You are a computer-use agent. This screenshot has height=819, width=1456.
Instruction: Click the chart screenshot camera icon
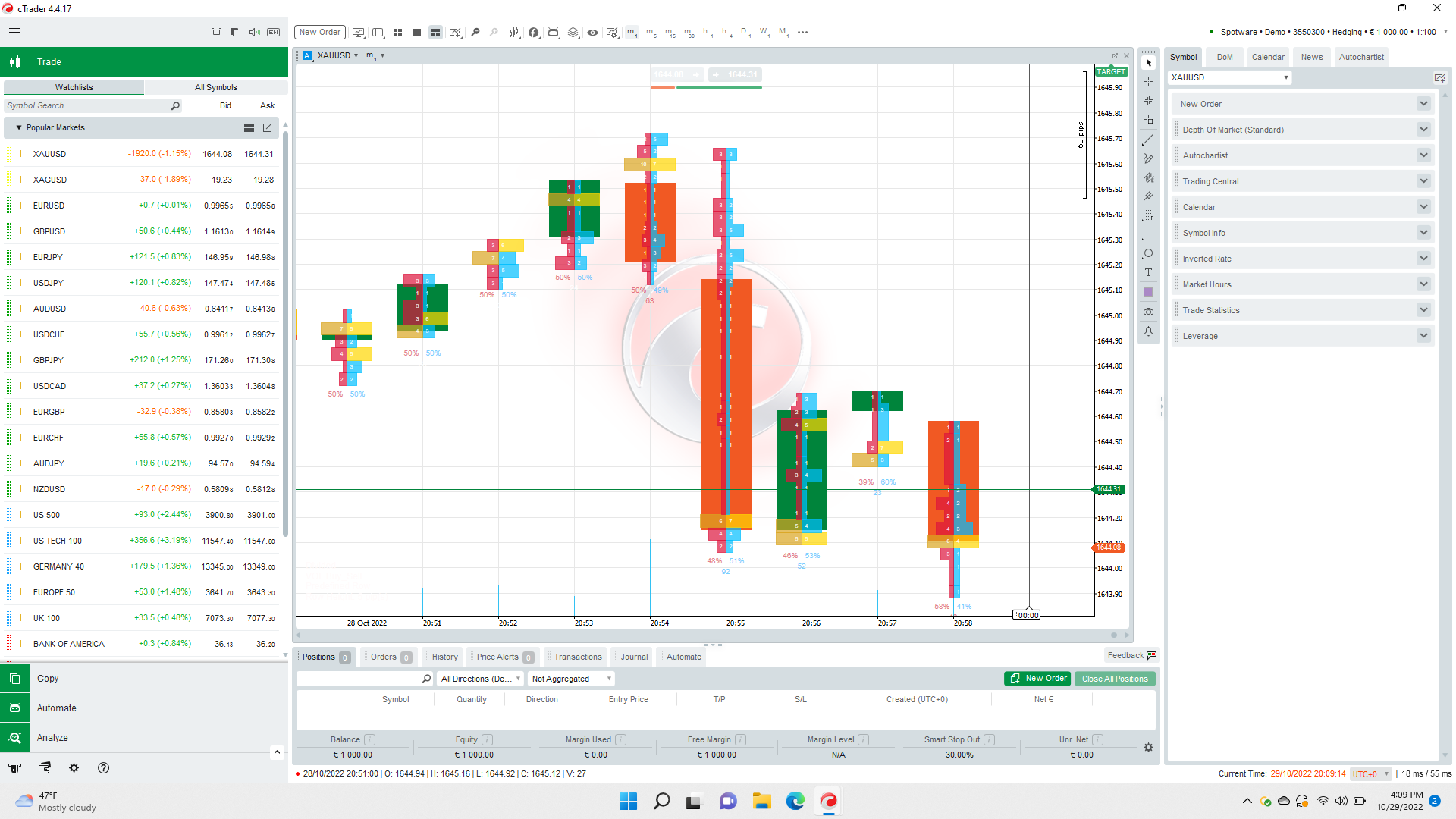coord(1148,312)
